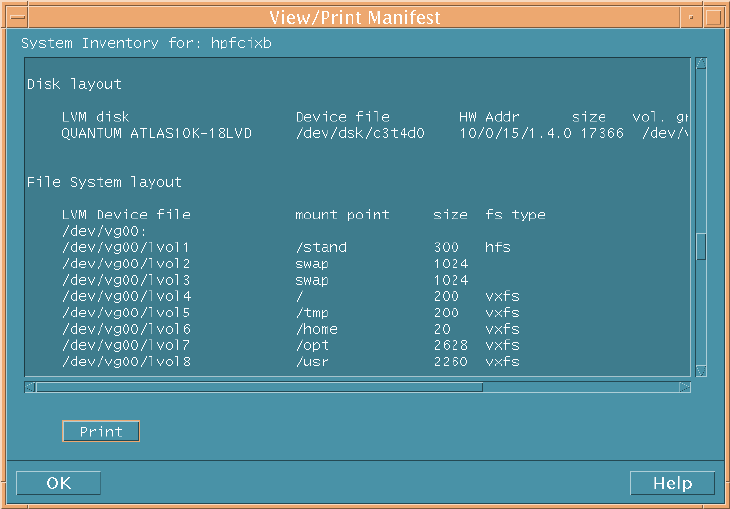Click size value '2260' for /usr
Image resolution: width=730 pixels, height=509 pixels.
[451, 361]
